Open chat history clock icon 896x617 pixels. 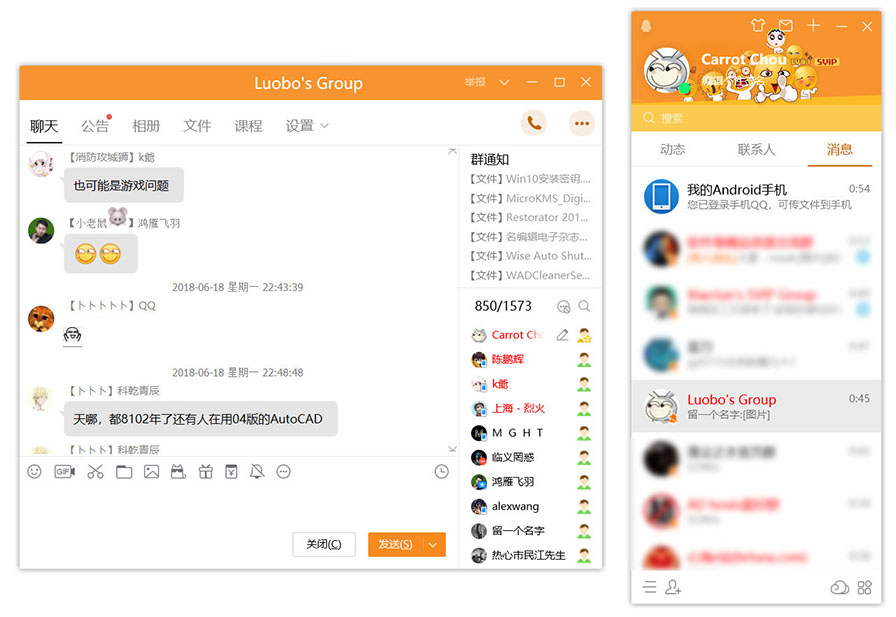442,472
